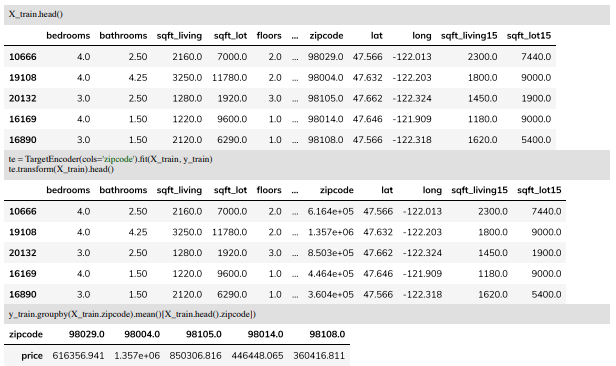
Task: Click the y_train.groupby code cell
Action: [306, 314]
